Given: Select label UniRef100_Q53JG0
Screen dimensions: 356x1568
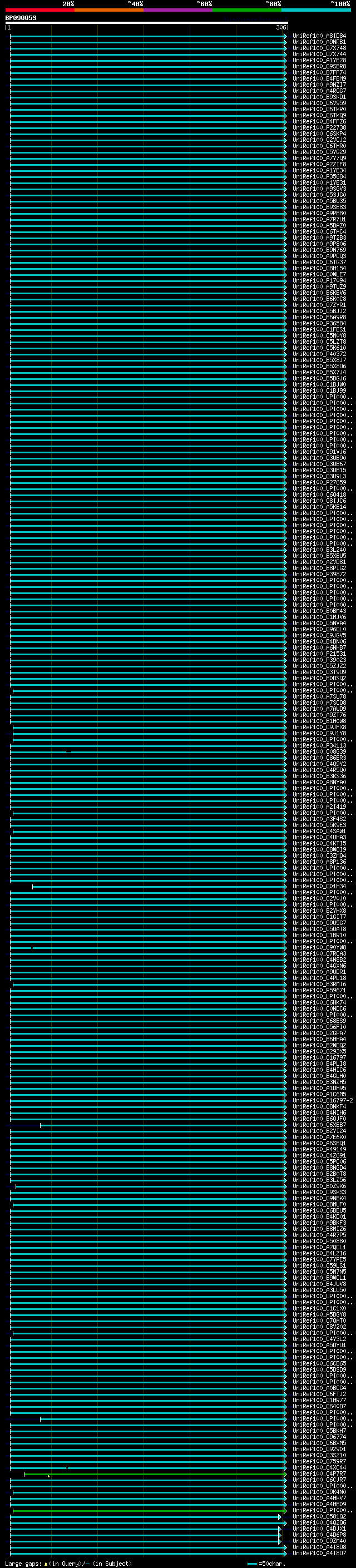Looking at the screenshot, I should 319,195.
